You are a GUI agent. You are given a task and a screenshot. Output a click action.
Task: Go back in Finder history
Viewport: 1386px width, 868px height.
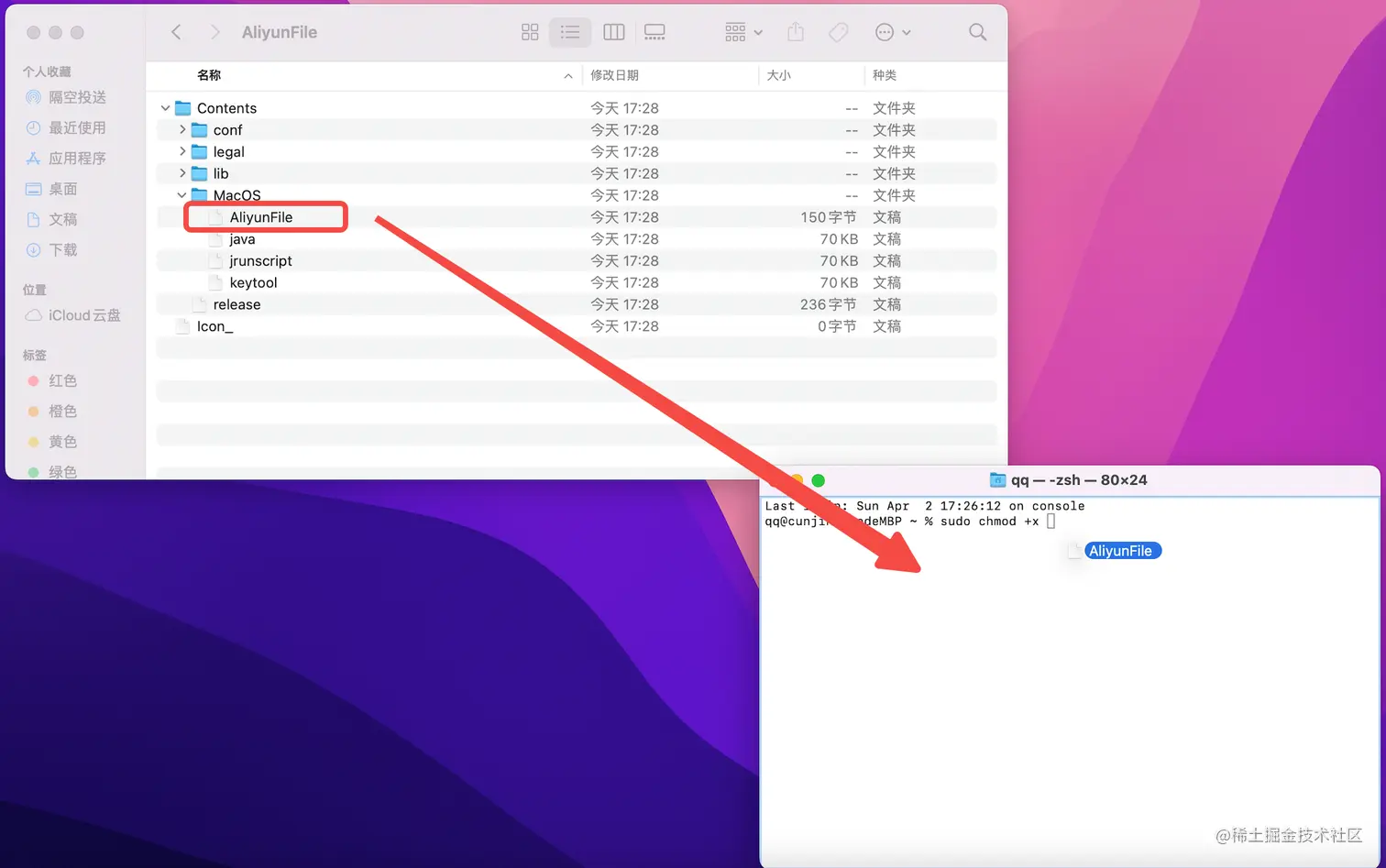(176, 32)
